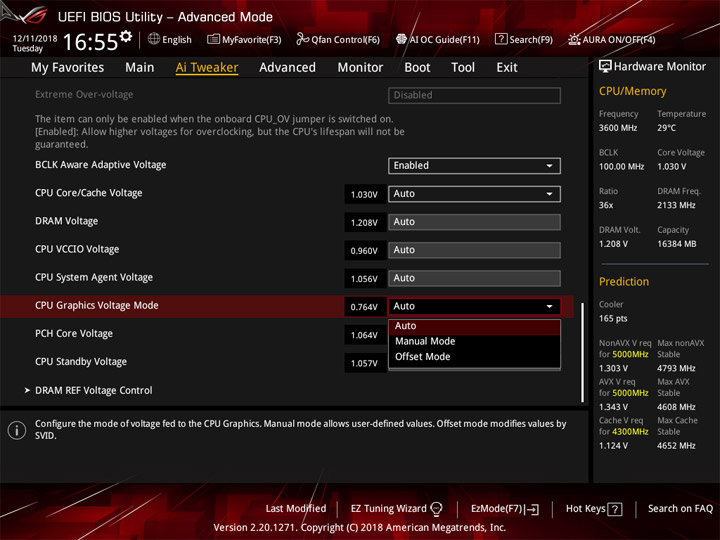Click the CPU VCCIO Voltage Auto field
This screenshot has width=720, height=540.
[474, 250]
